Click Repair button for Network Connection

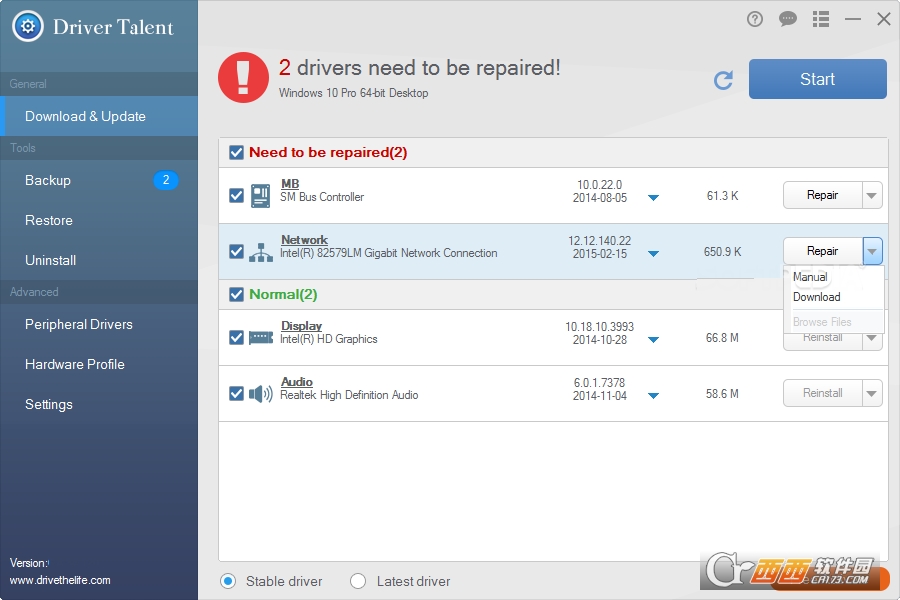click(823, 251)
